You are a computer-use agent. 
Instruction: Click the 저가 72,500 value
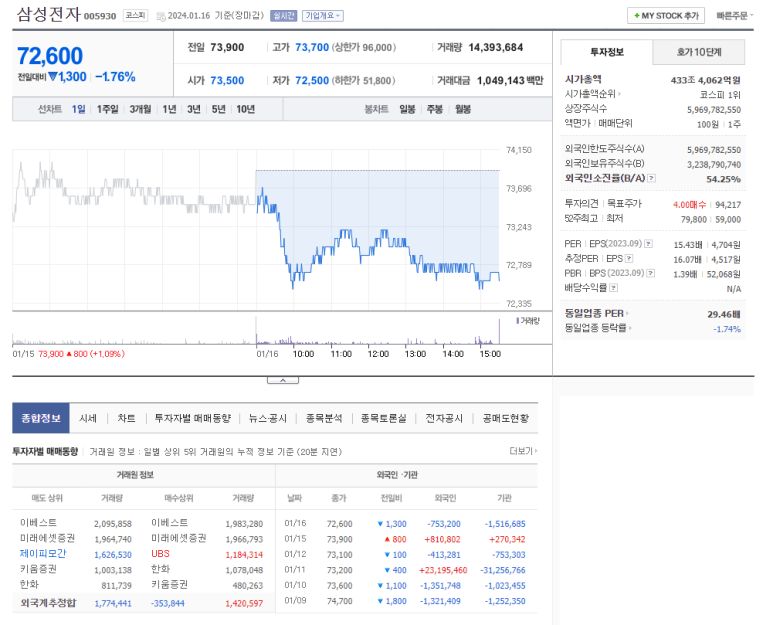pyautogui.click(x=312, y=80)
